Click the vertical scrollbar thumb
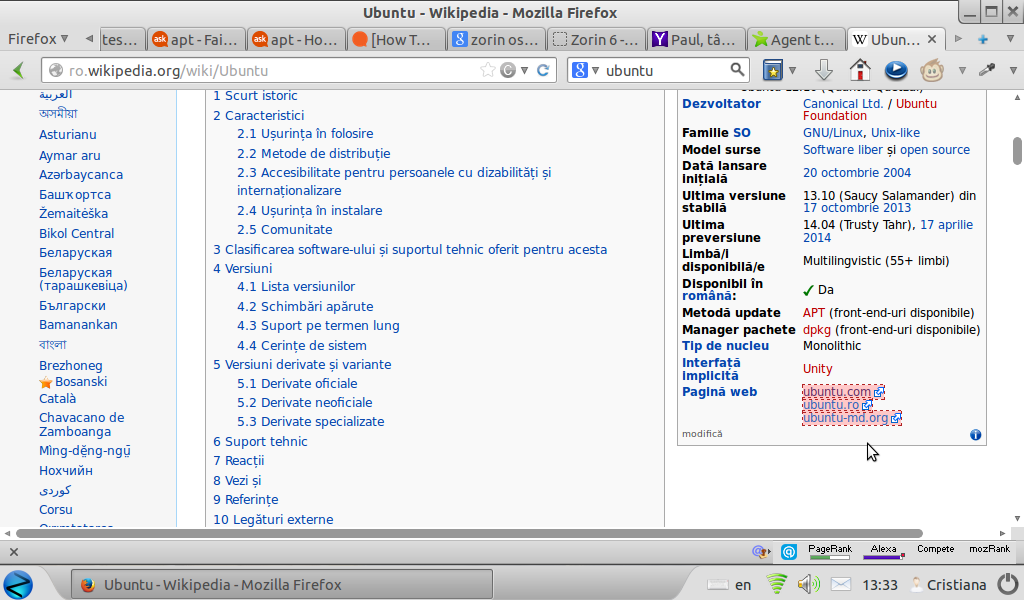This screenshot has width=1024, height=600. 1017,151
